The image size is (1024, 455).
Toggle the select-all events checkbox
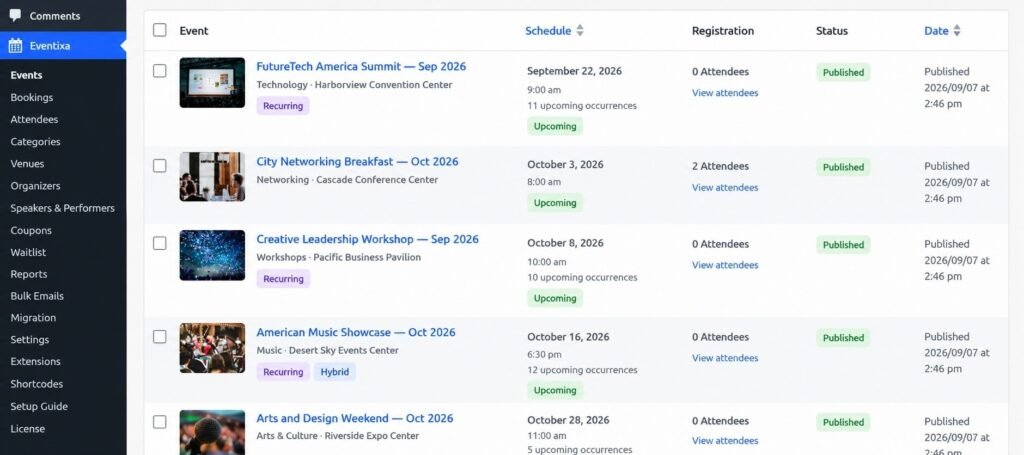159,30
